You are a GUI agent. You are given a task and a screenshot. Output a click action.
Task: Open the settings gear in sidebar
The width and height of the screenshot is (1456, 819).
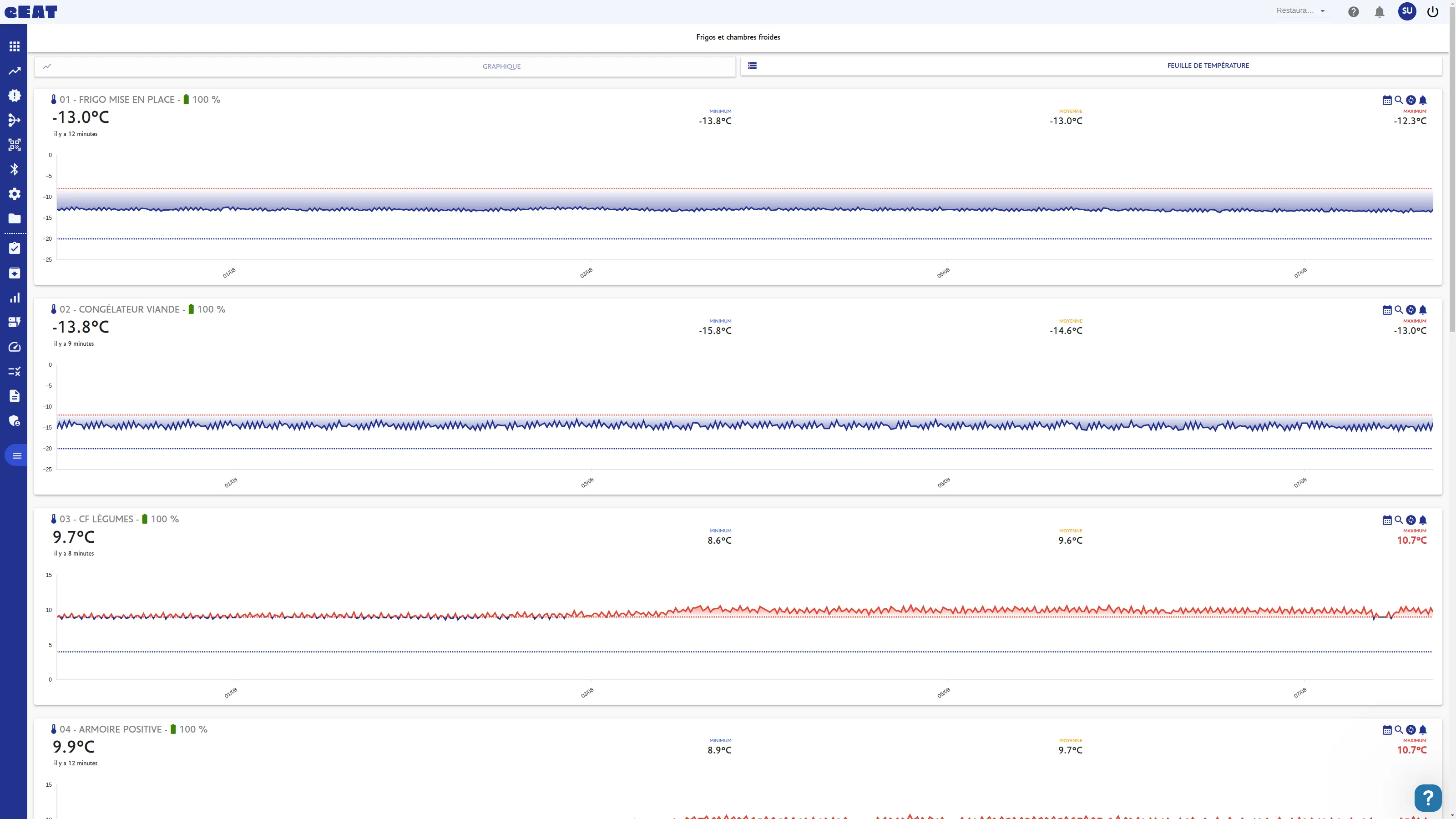pos(15,194)
